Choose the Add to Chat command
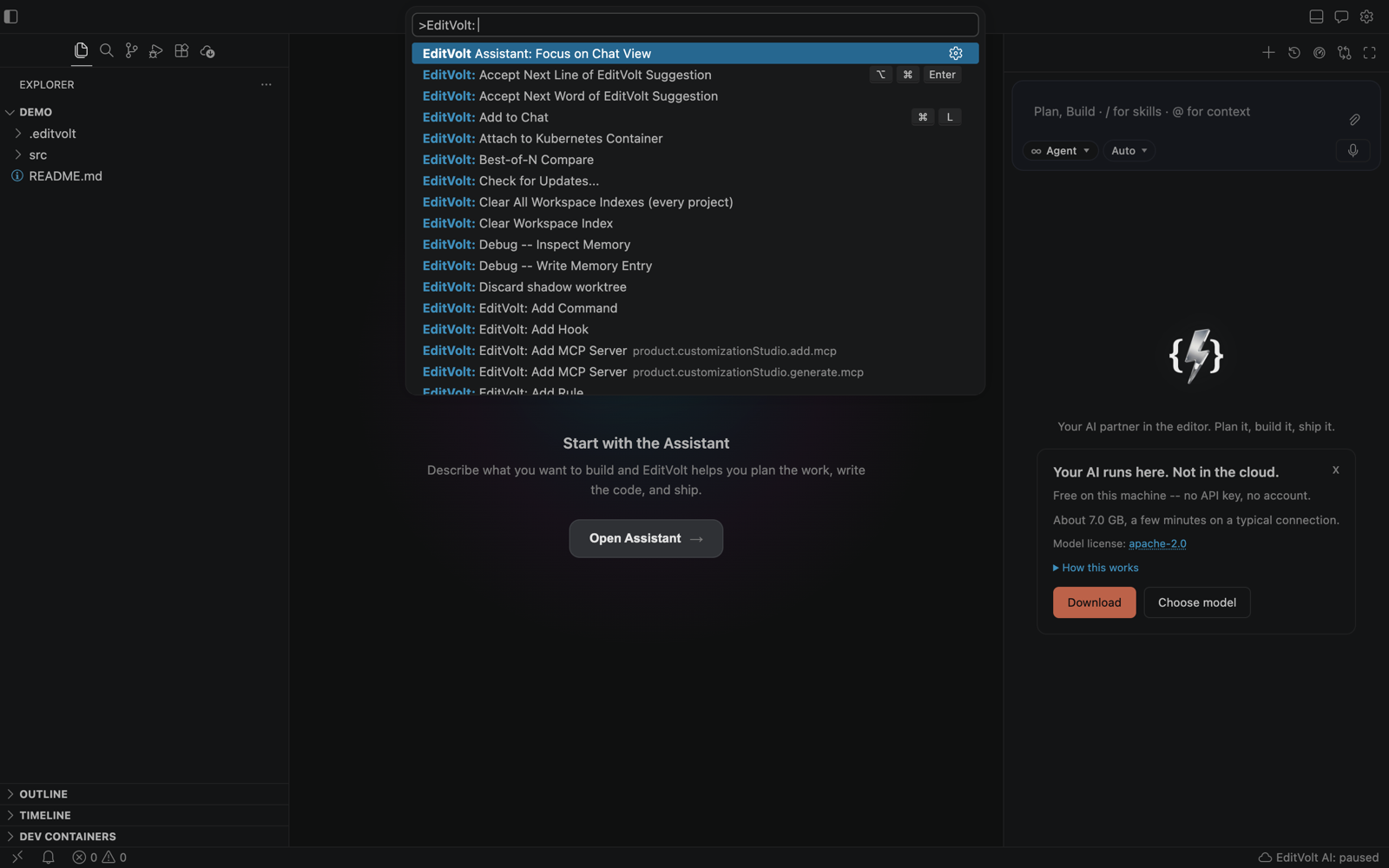This screenshot has width=1389, height=868. pyautogui.click(x=695, y=117)
